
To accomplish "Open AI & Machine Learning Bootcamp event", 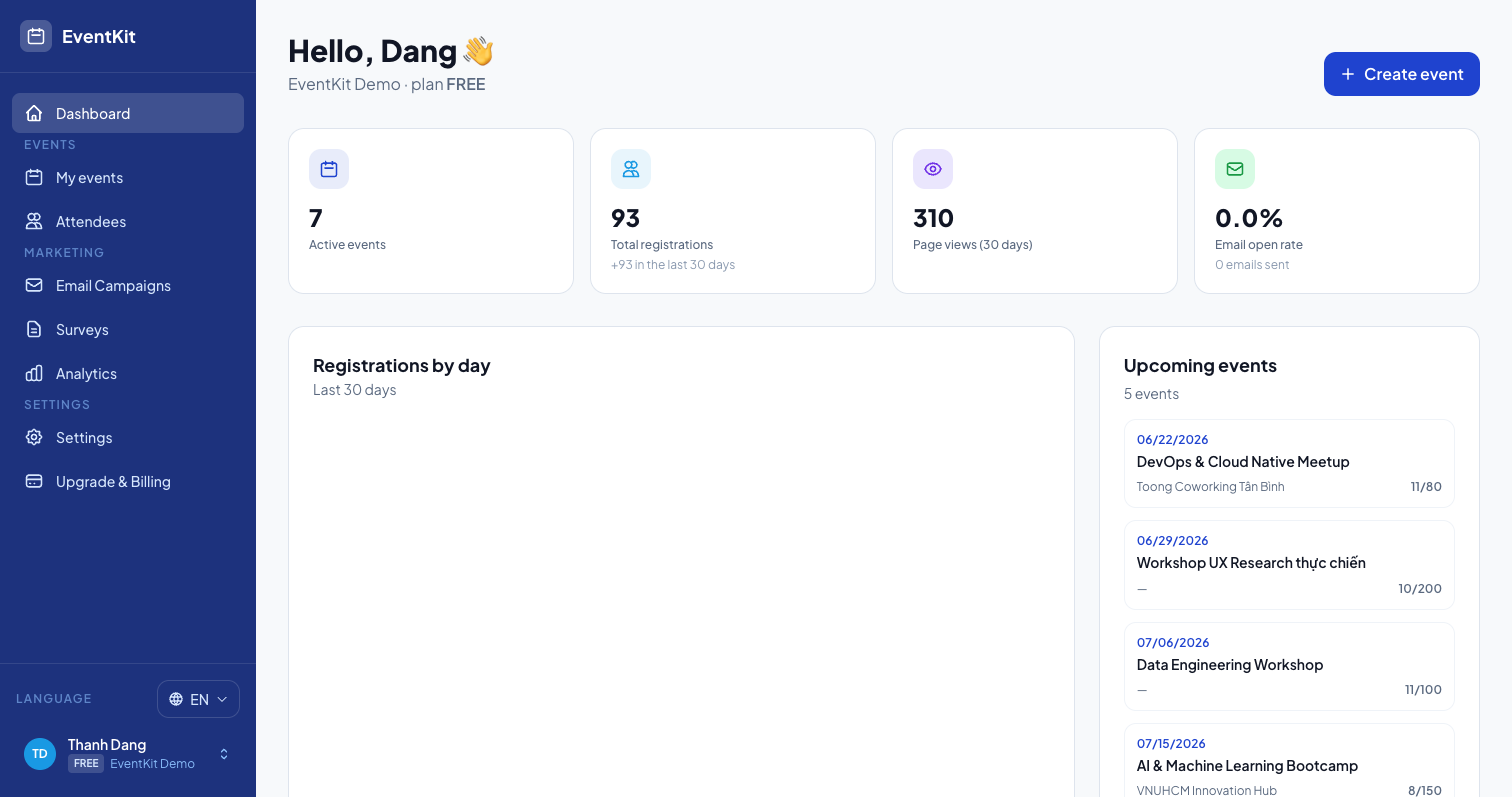I will point(1289,762).
